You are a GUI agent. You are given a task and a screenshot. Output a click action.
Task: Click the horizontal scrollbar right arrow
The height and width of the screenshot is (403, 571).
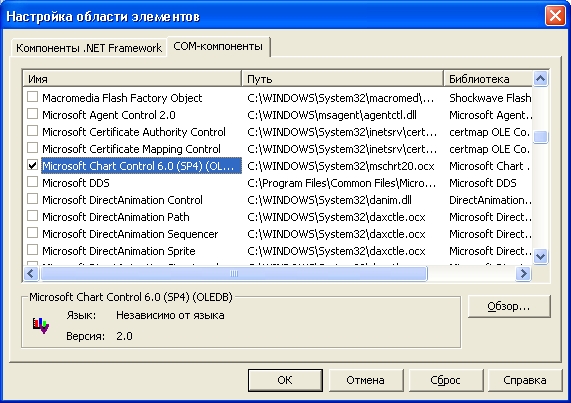click(523, 273)
